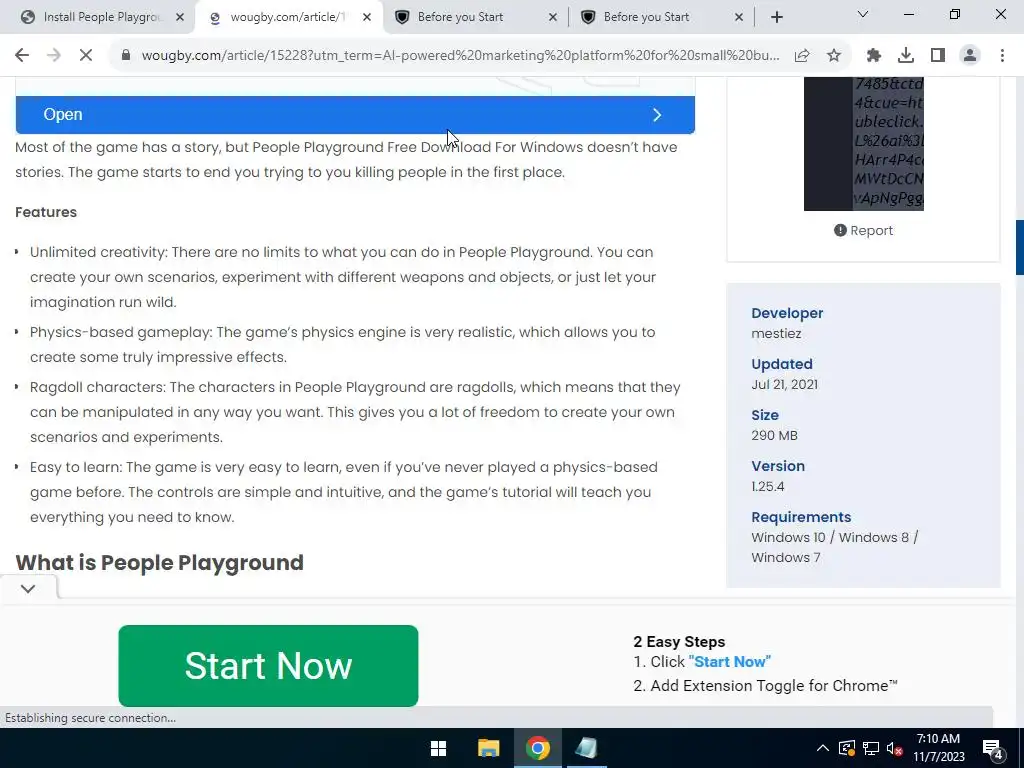Open the notepad-like taskbar app
1024x768 pixels.
(x=586, y=748)
